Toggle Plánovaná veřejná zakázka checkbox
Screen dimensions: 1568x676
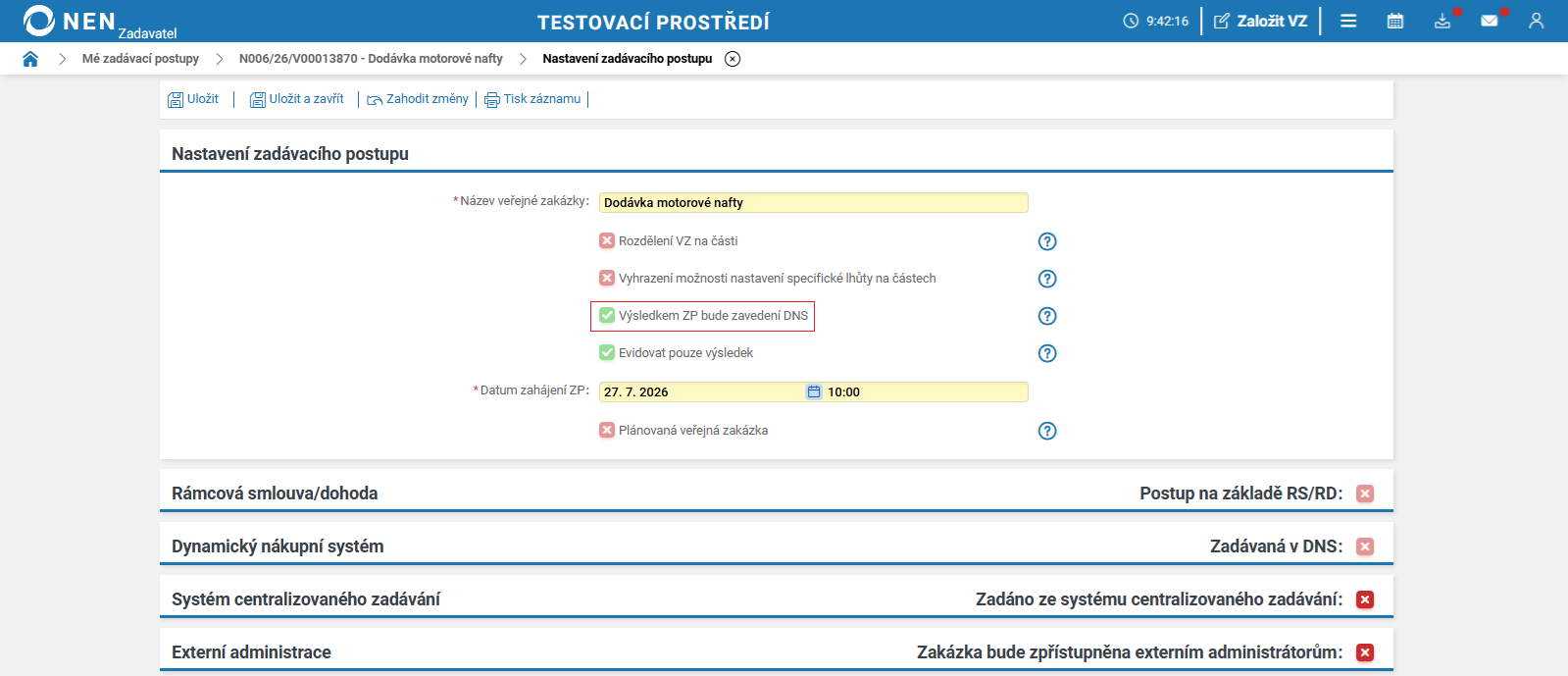(607, 430)
